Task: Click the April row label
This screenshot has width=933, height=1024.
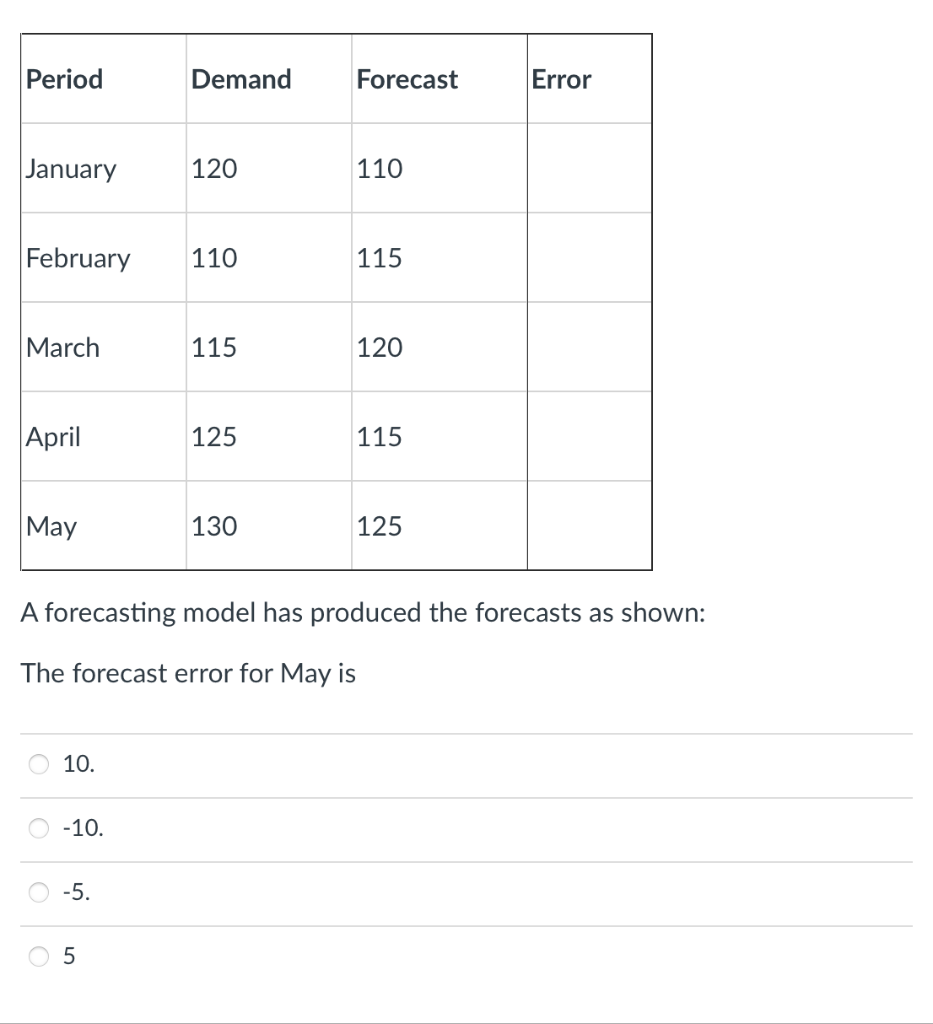Action: 52,437
